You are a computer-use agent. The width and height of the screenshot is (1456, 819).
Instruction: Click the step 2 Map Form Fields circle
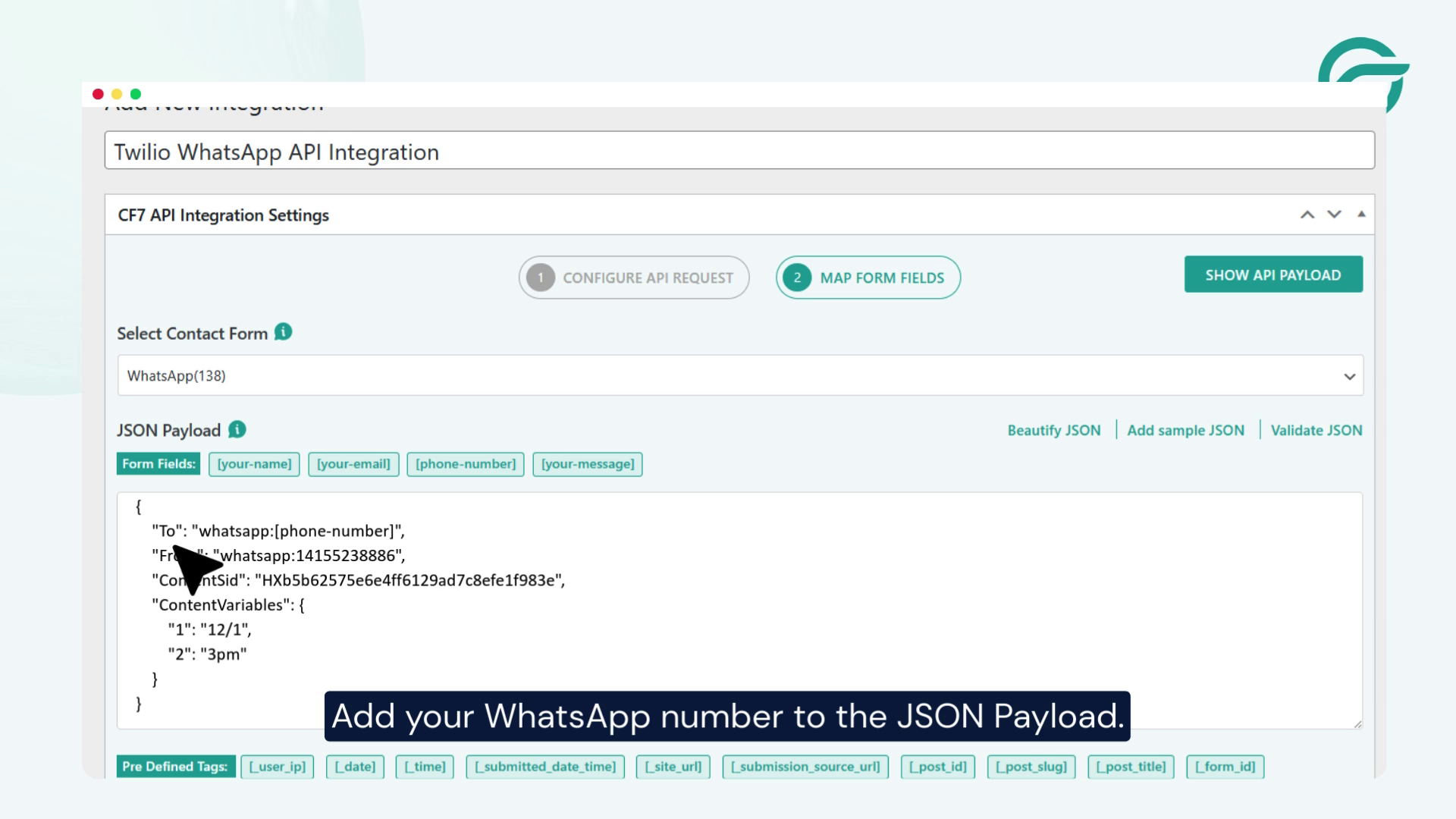point(797,278)
